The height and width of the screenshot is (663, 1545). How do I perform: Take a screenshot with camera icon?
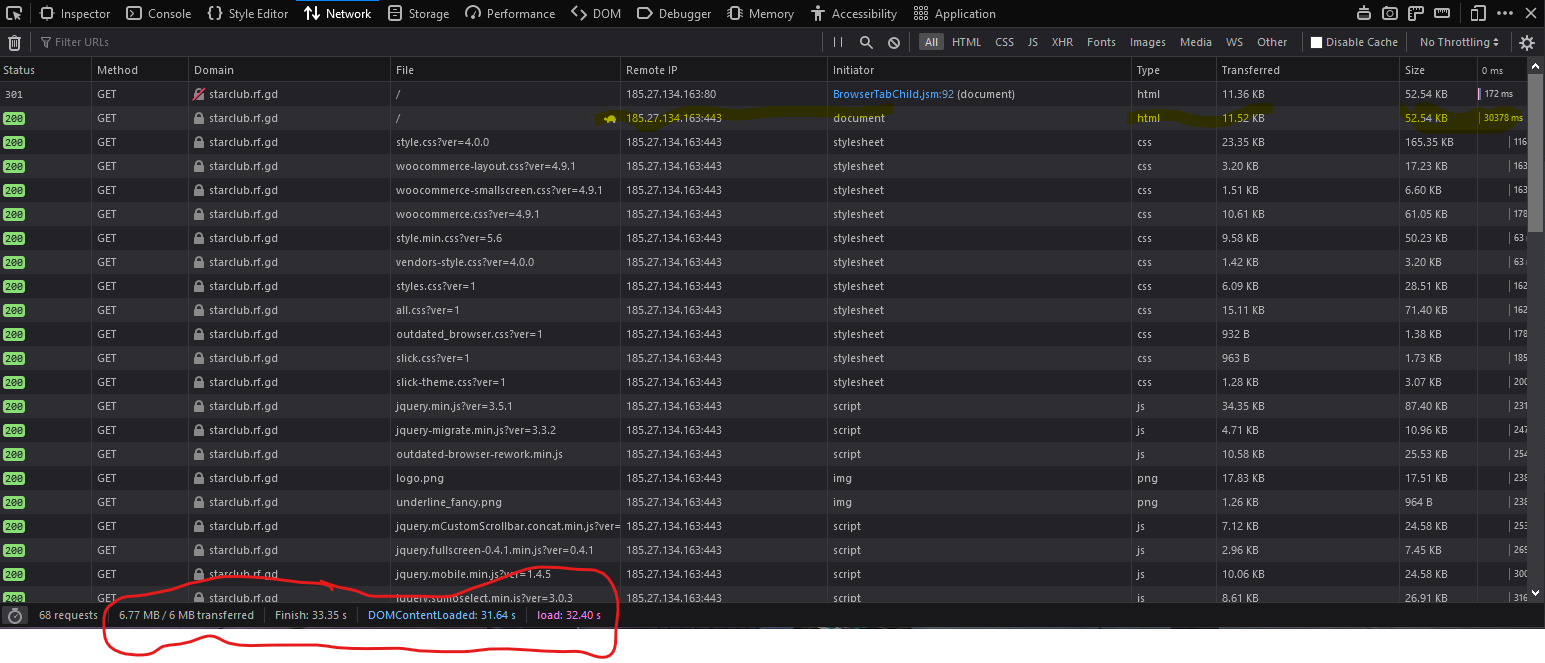point(1390,13)
